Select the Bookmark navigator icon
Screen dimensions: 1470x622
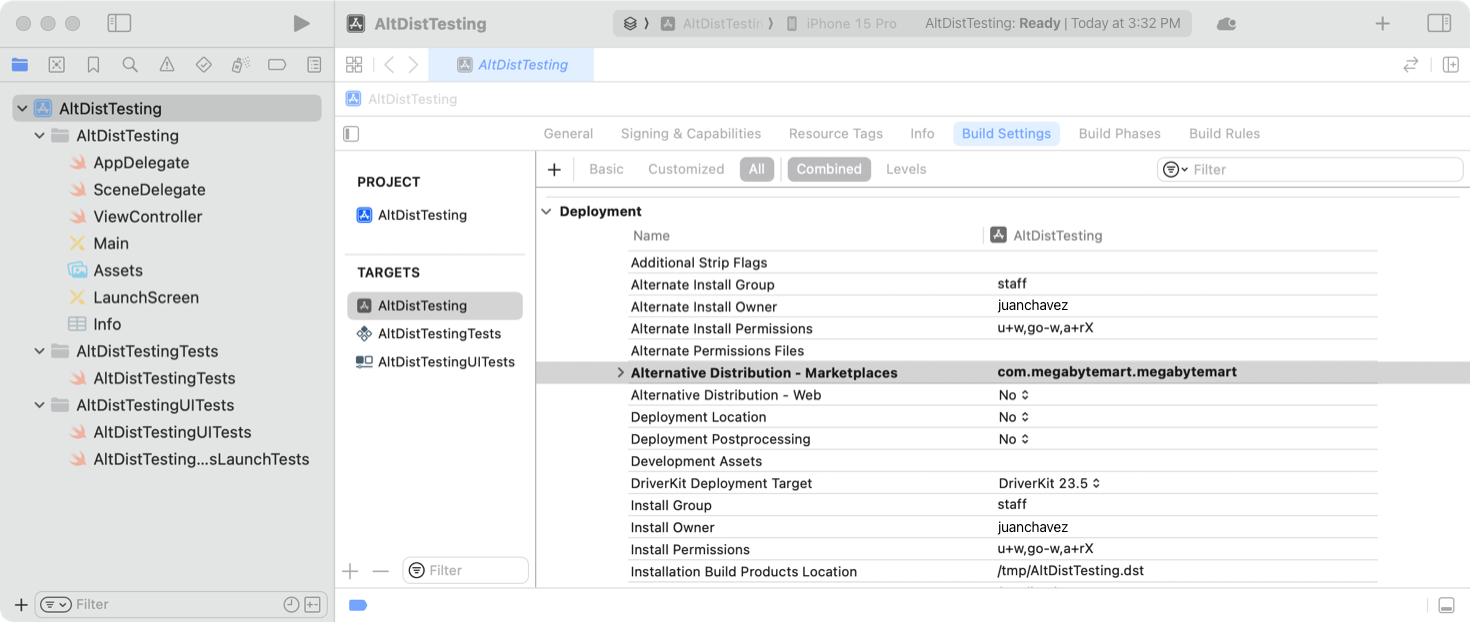tap(92, 63)
